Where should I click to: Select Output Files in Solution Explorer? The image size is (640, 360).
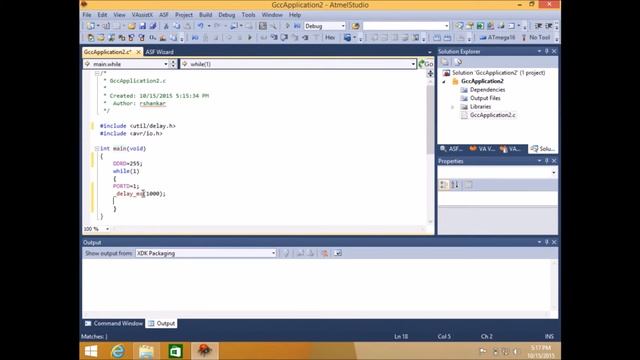(485, 98)
